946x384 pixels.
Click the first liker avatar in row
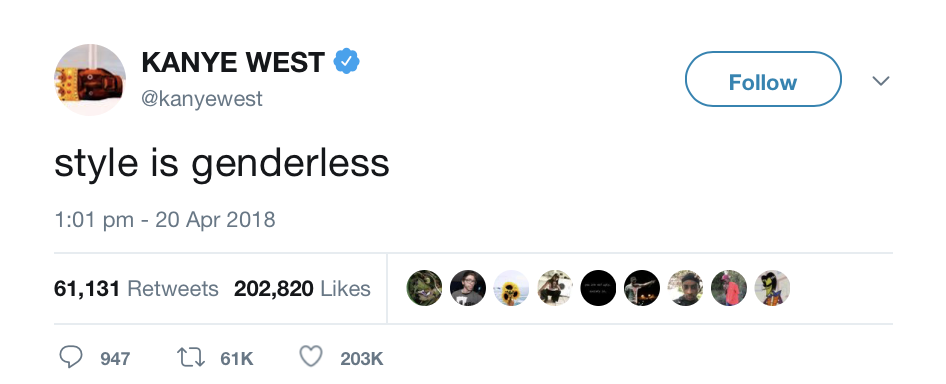click(424, 288)
